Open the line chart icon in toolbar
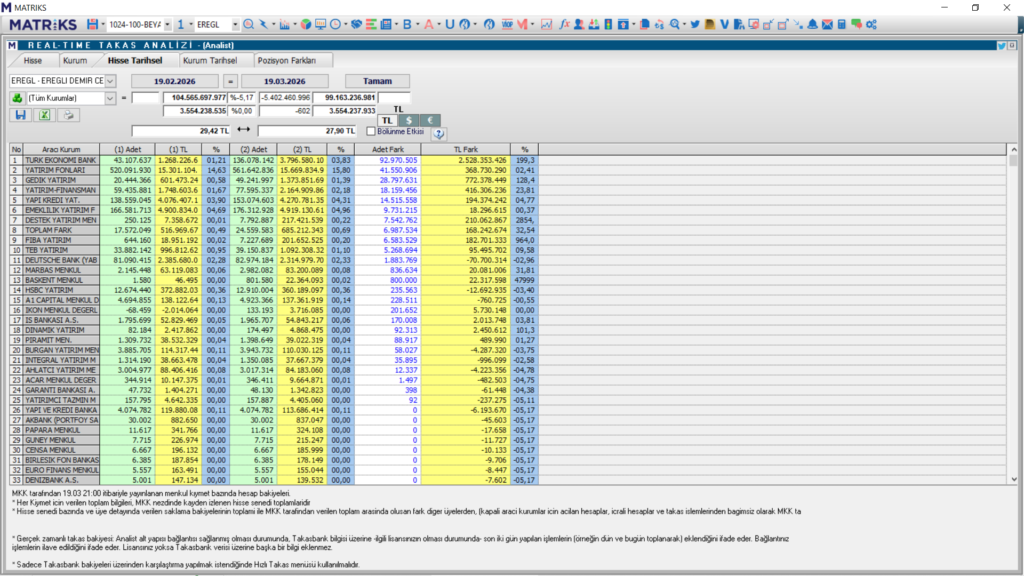Screen dimensions: 1024x576 [546, 24]
